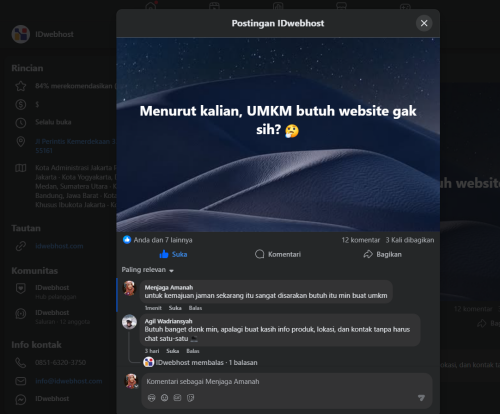Click phone number 0851-6320-3750
The height and width of the screenshot is (414, 500).
[61, 362]
